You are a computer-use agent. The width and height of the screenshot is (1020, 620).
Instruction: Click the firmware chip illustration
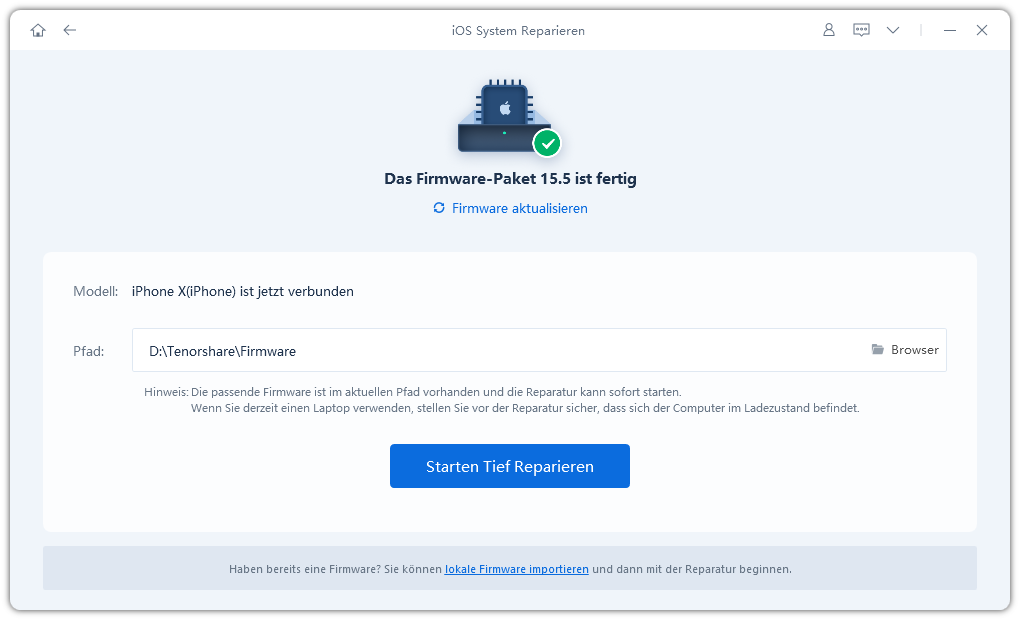(x=504, y=116)
